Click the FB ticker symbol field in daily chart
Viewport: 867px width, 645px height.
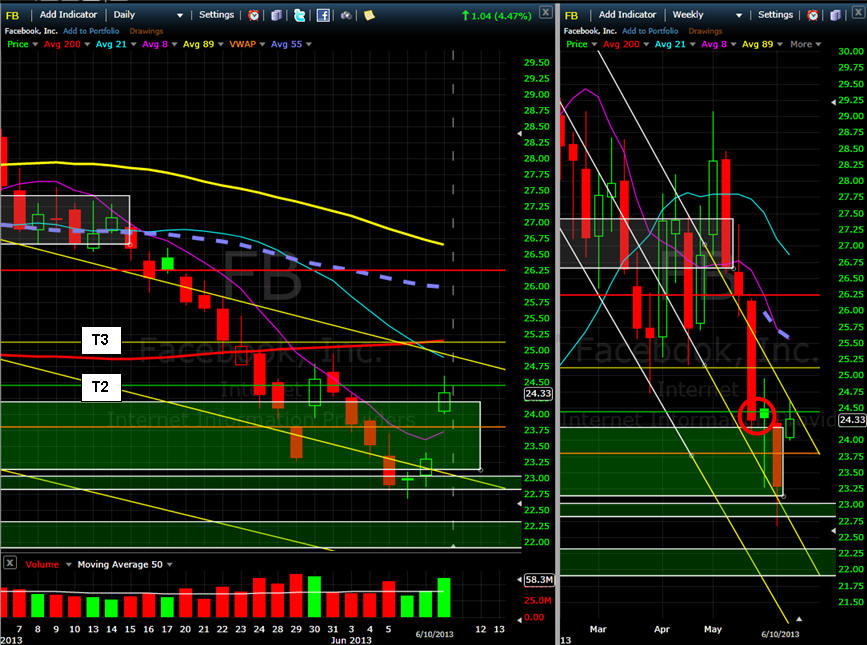pos(14,15)
